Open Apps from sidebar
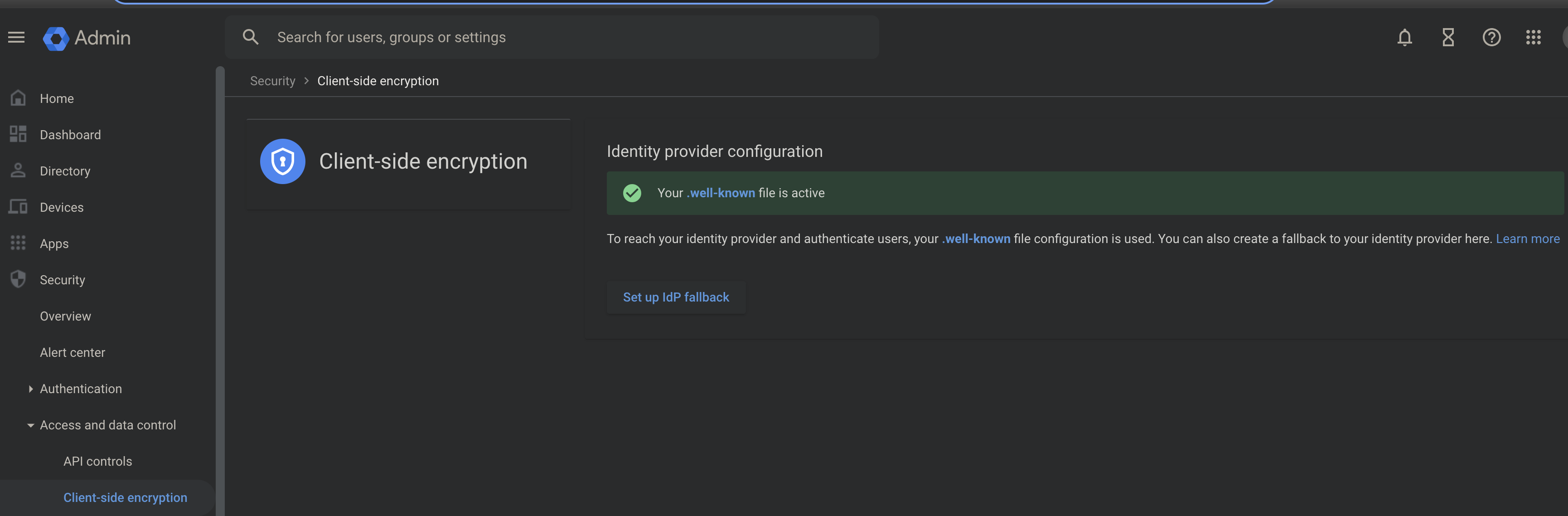The height and width of the screenshot is (516, 1568). [x=54, y=243]
